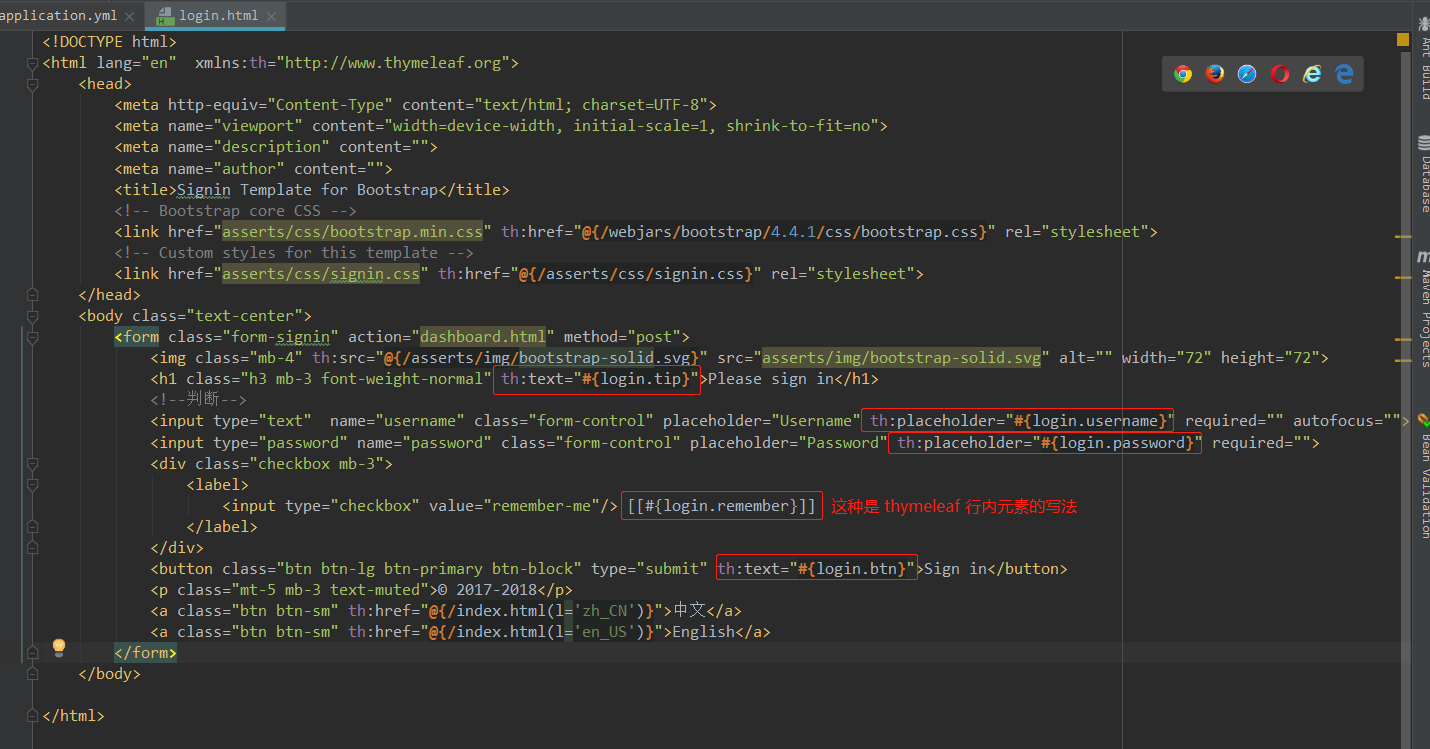The image size is (1430, 749).
Task: Click "#{login.btn}" button text expression
Action: [850, 569]
